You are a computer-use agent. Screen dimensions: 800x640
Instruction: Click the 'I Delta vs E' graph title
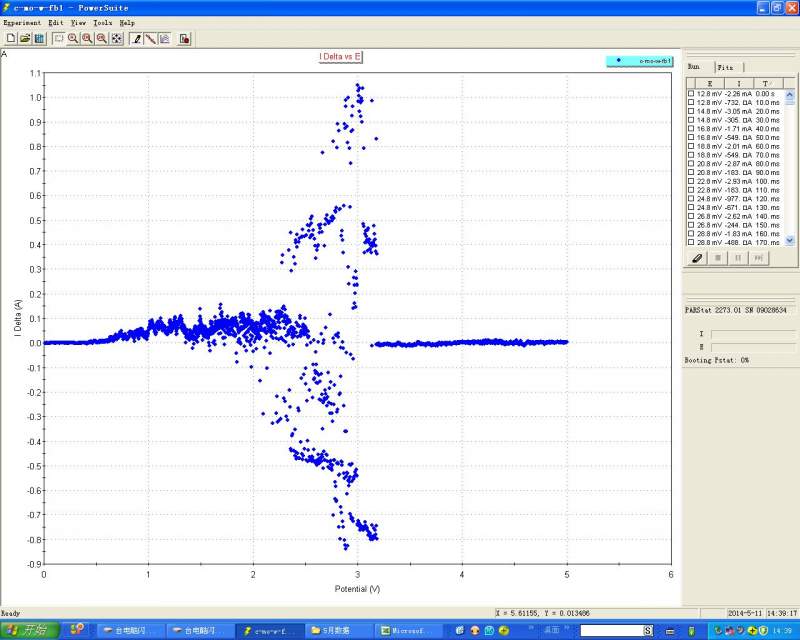[x=340, y=56]
